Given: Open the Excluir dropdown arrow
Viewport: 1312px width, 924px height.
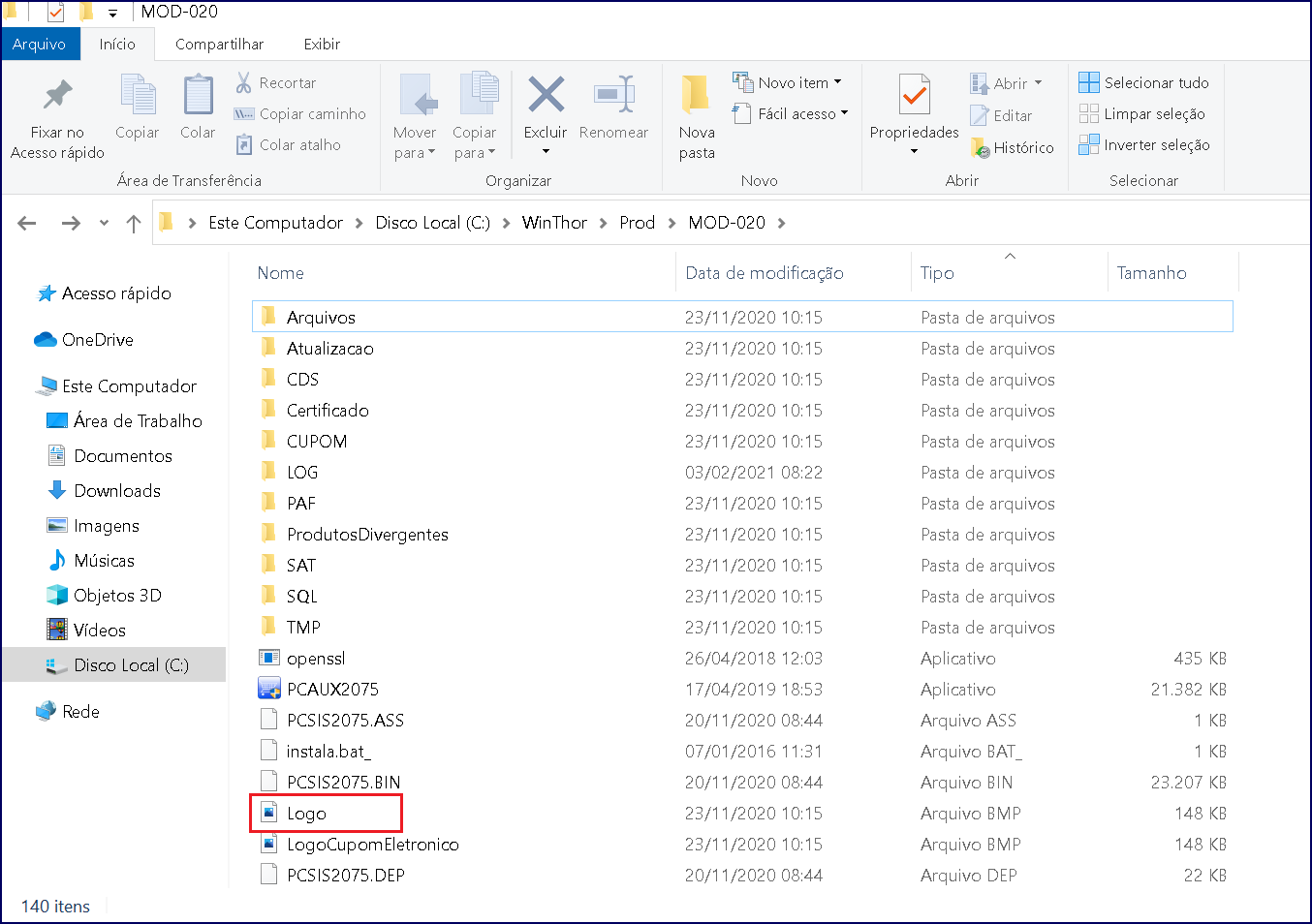Looking at the screenshot, I should pyautogui.click(x=546, y=151).
